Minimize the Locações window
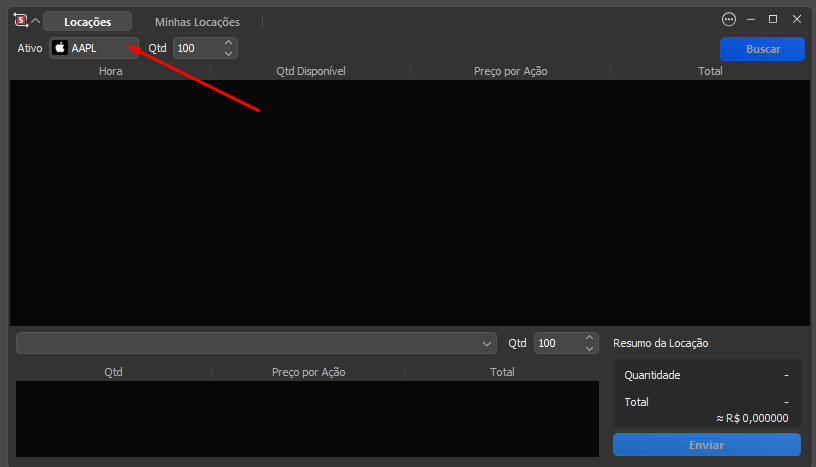Viewport: 816px width, 467px height. (x=751, y=19)
